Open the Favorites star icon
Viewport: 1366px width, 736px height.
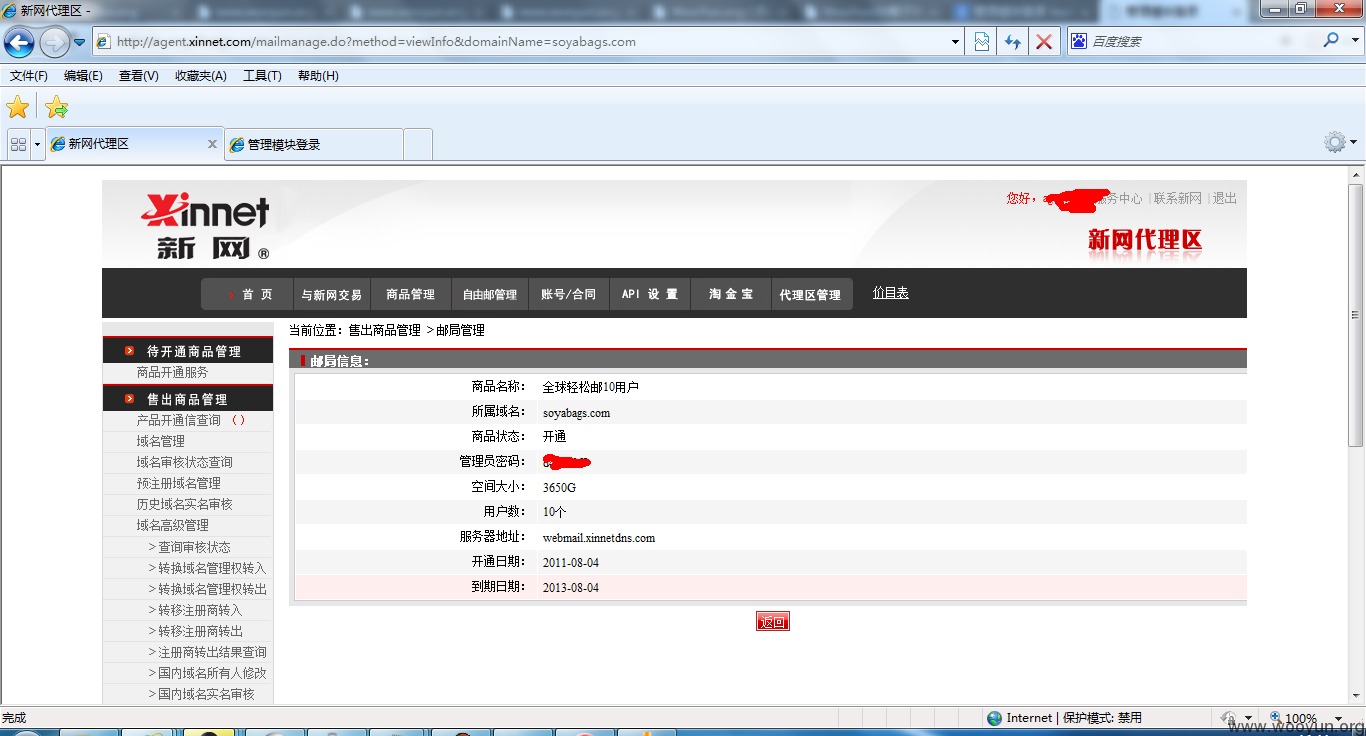point(18,107)
